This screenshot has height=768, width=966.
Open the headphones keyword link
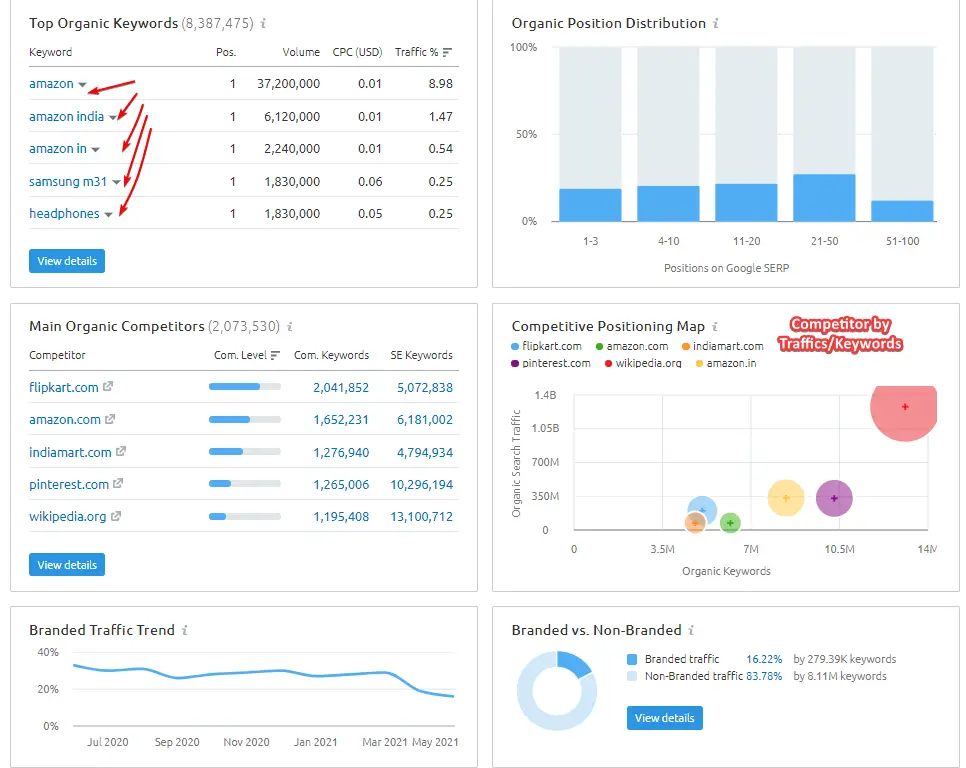(x=64, y=214)
